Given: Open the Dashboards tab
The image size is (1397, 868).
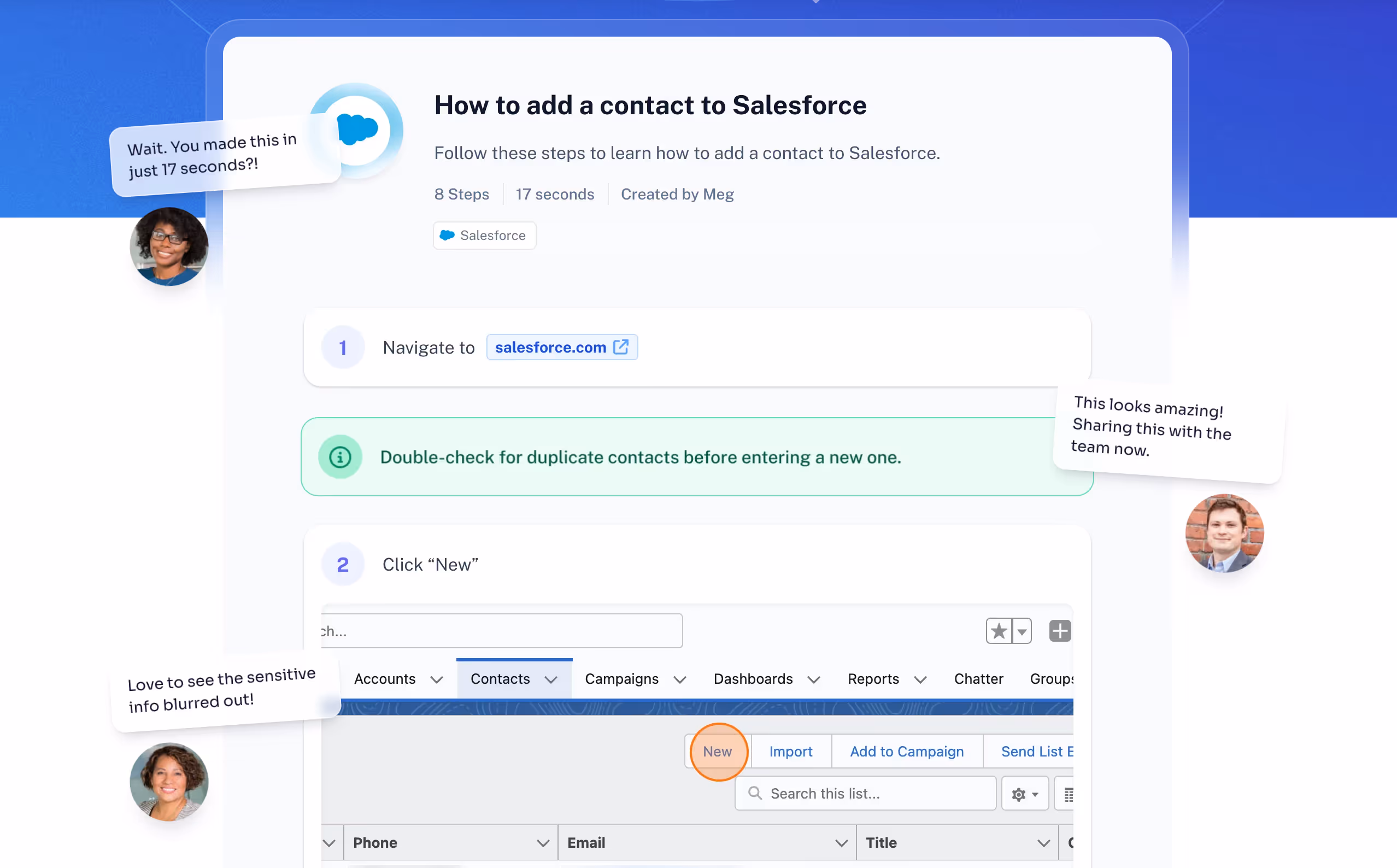Looking at the screenshot, I should [x=753, y=678].
